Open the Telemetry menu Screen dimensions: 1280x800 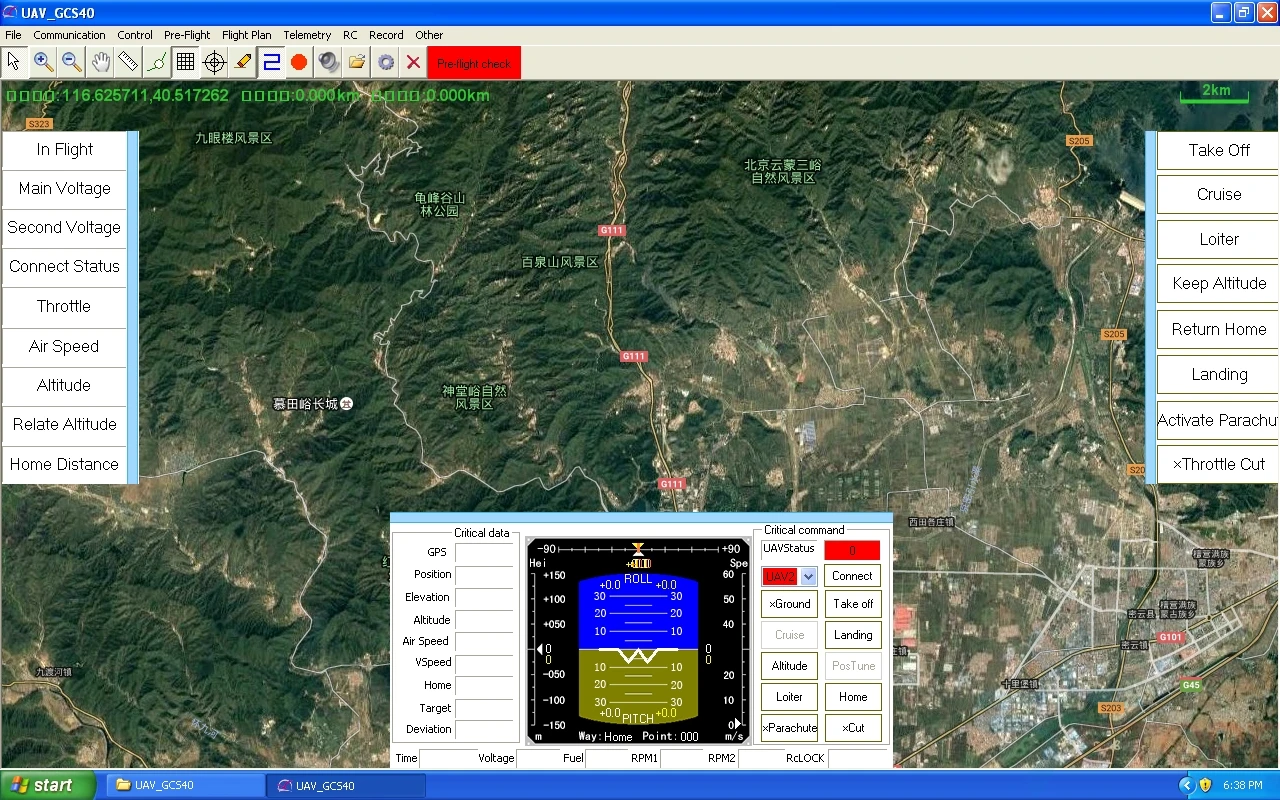tap(307, 35)
